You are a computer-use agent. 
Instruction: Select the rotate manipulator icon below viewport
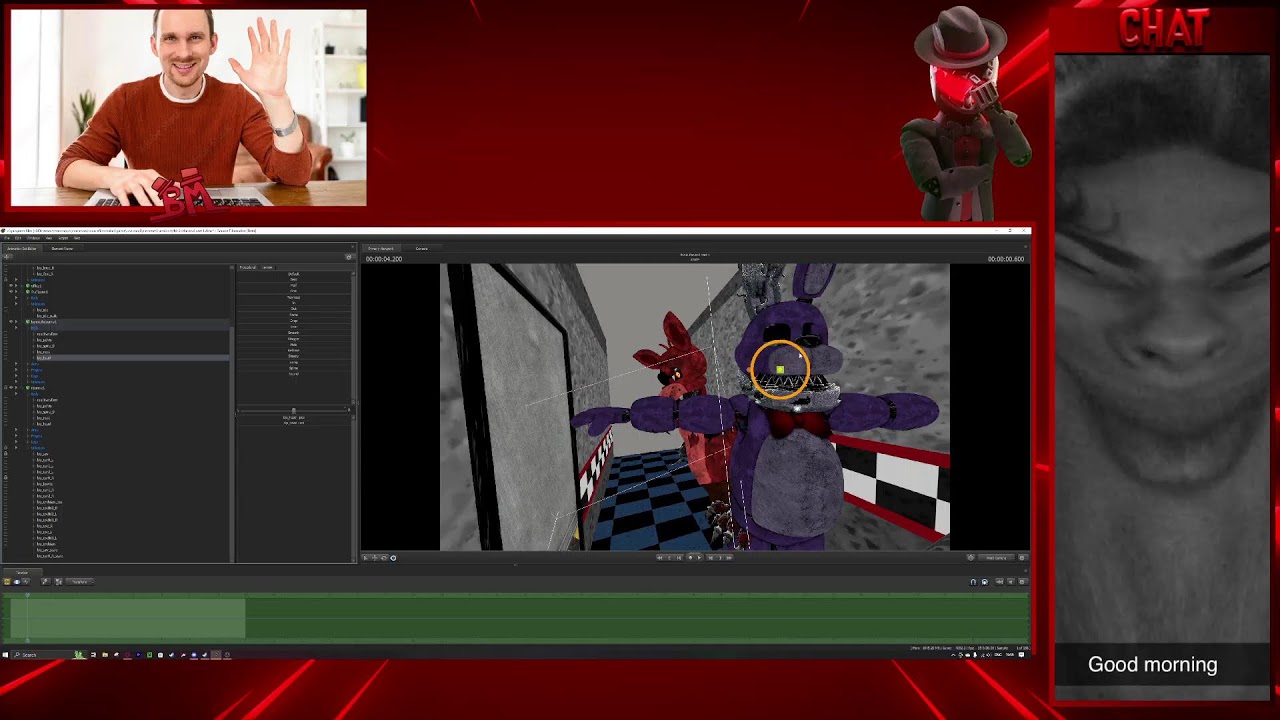(384, 558)
